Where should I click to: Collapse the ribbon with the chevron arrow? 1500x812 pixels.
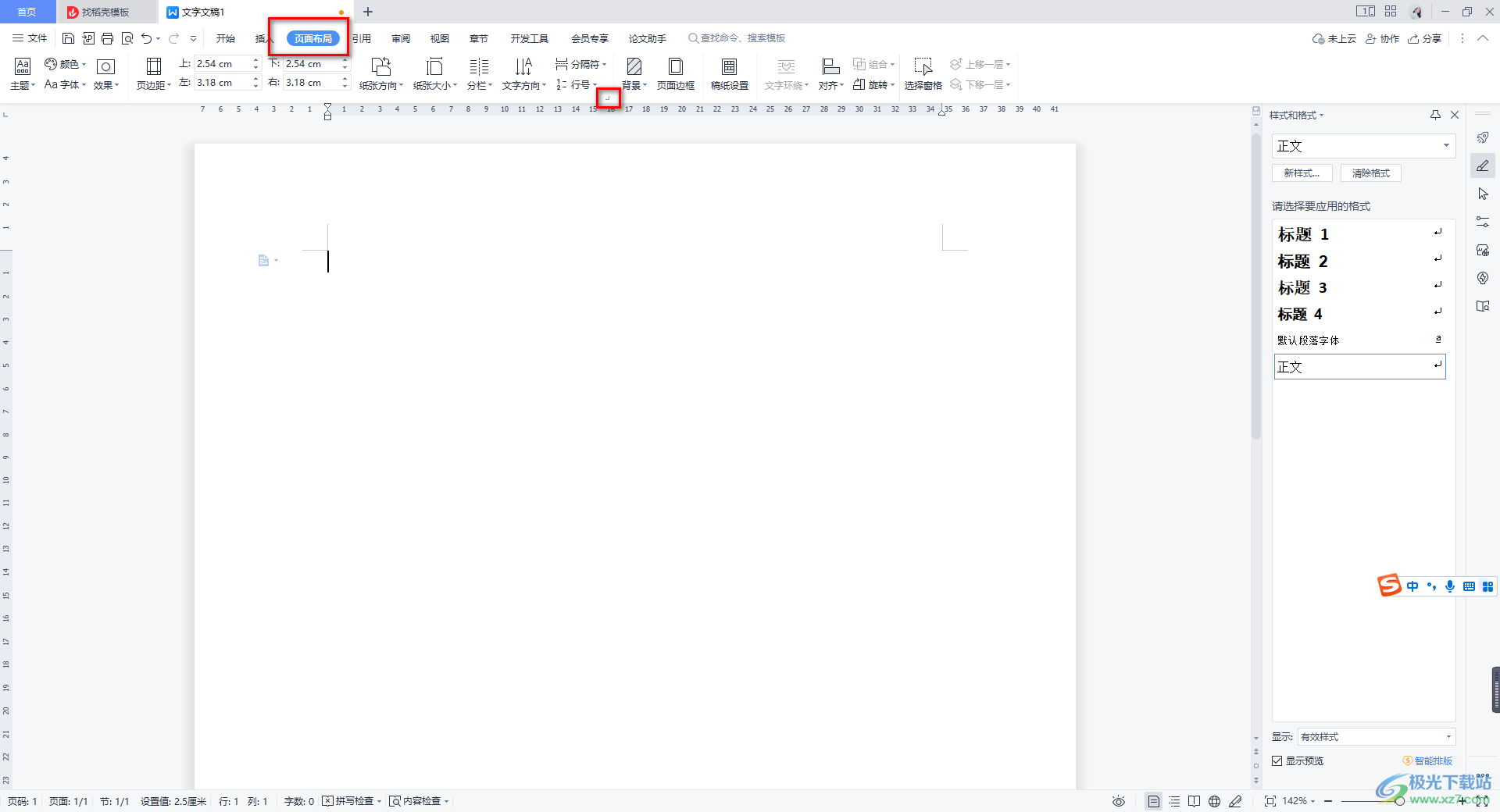click(x=1482, y=38)
